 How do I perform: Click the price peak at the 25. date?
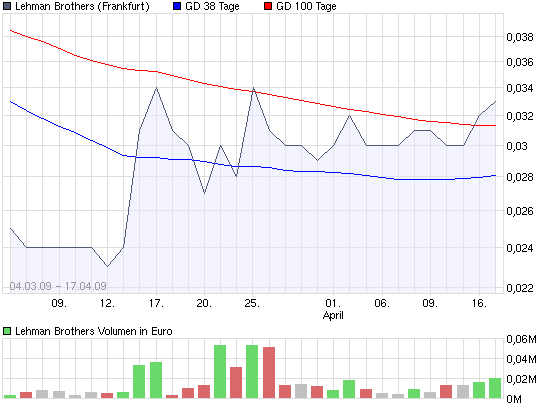tap(253, 88)
